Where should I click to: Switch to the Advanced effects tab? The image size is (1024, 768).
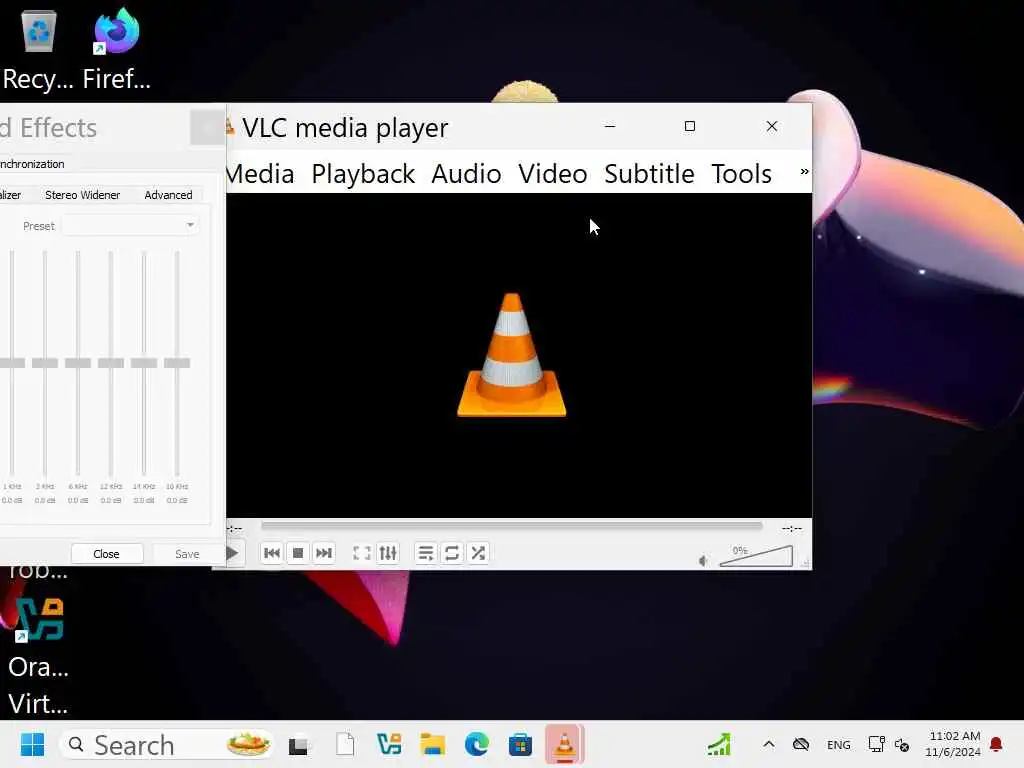click(x=168, y=195)
